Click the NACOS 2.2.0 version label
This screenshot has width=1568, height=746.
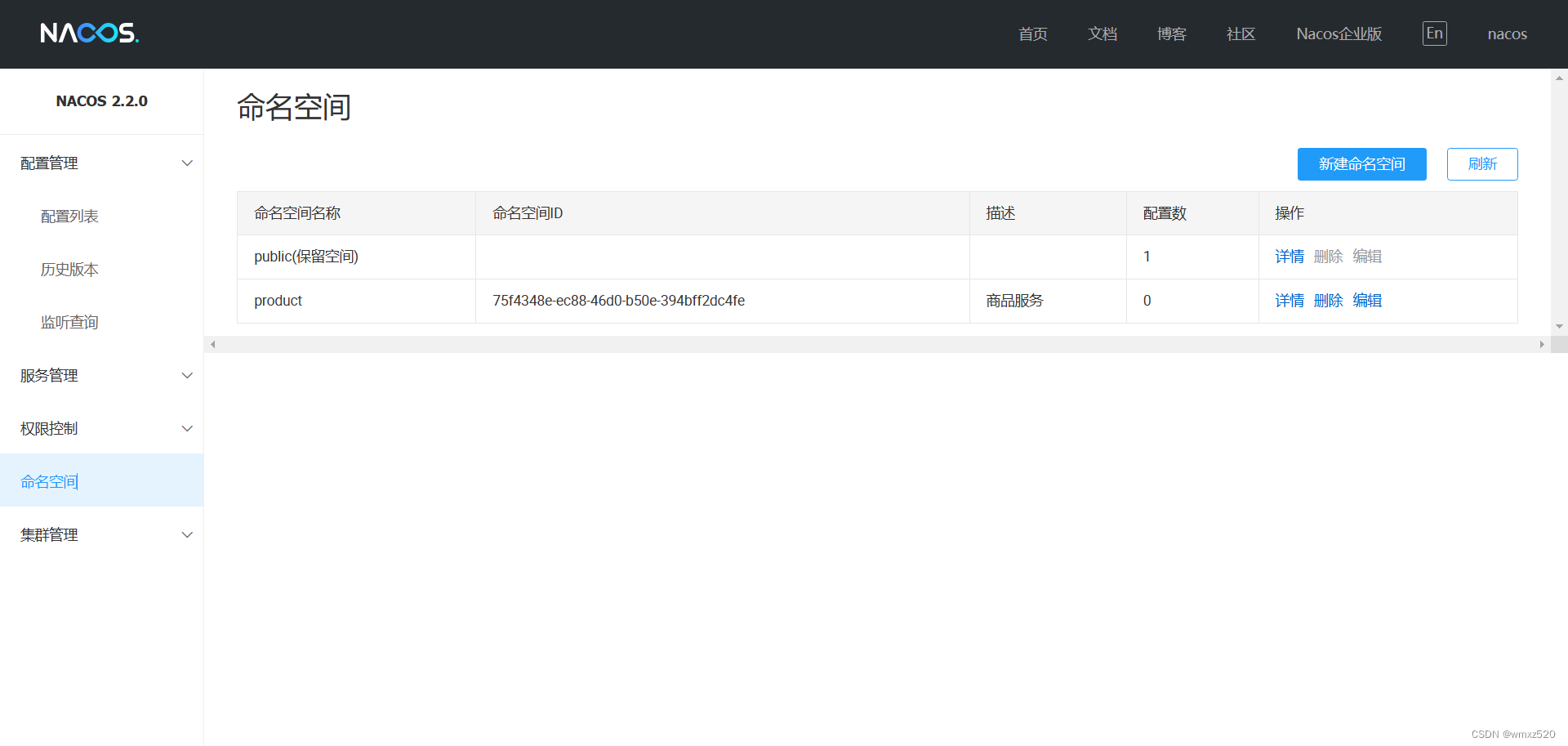[102, 101]
